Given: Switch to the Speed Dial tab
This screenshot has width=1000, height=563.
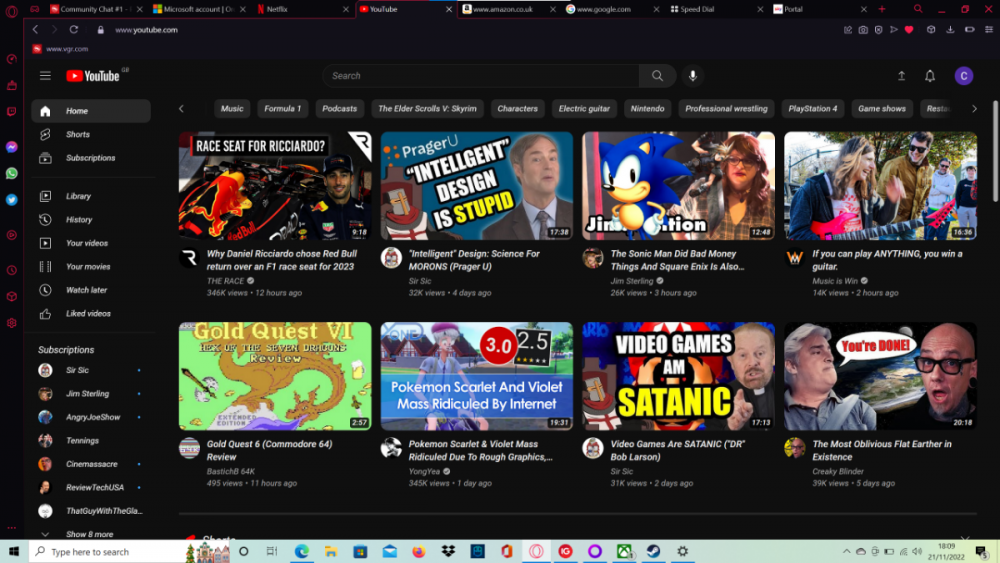Looking at the screenshot, I should (x=714, y=10).
